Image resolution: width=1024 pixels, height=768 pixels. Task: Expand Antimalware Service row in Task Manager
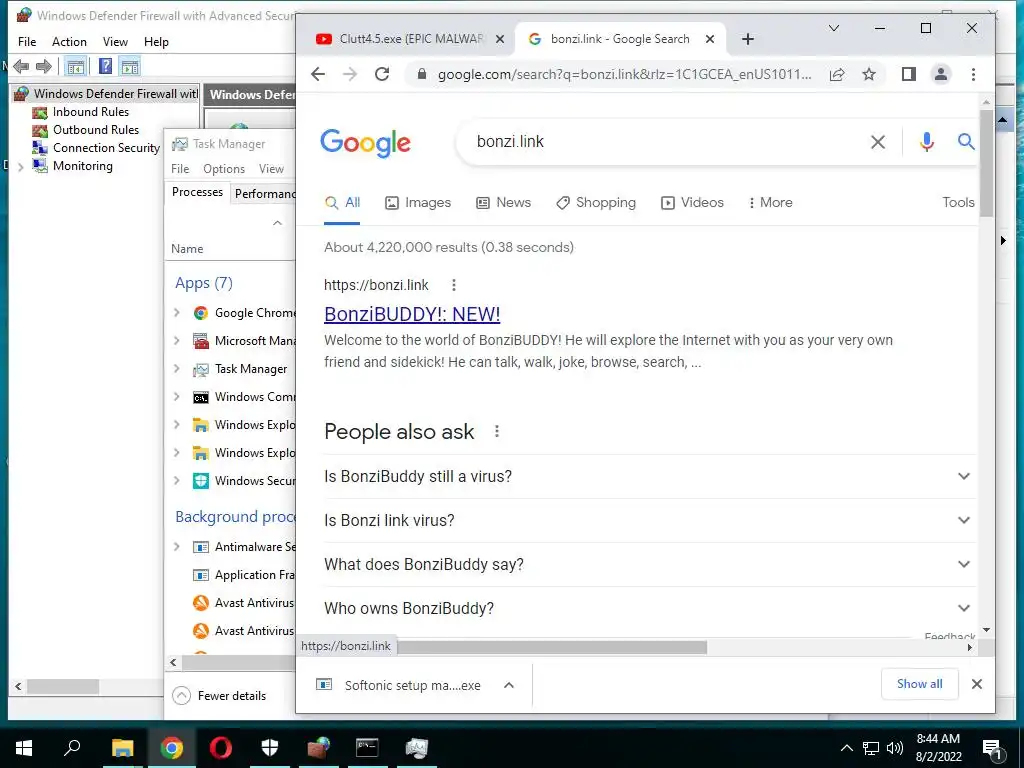[x=177, y=547]
